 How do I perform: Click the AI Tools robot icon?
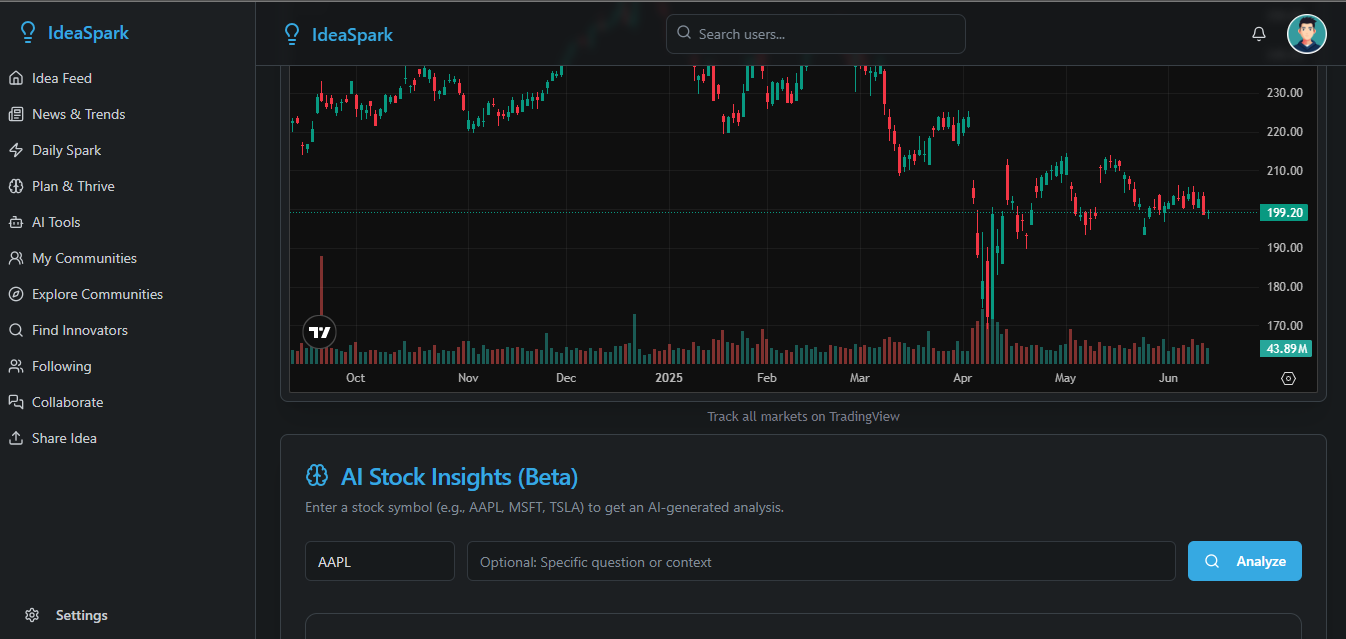tap(15, 222)
